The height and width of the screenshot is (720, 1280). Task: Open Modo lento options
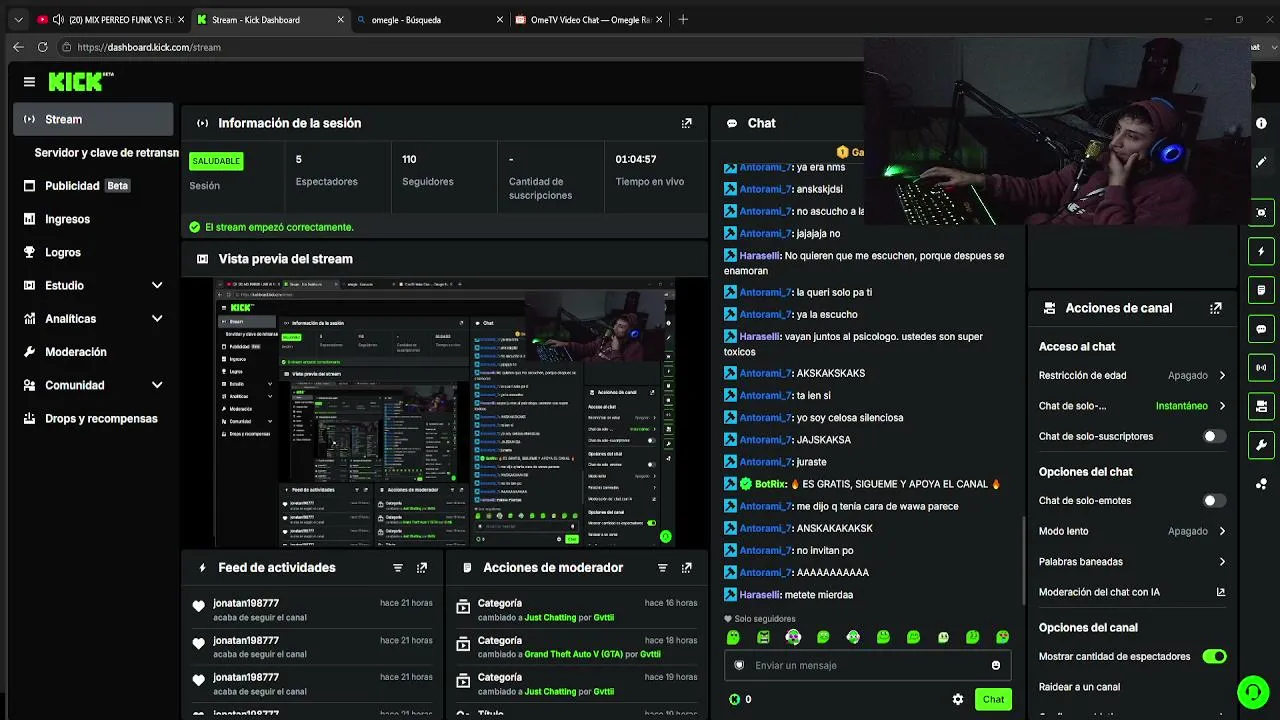click(1132, 531)
